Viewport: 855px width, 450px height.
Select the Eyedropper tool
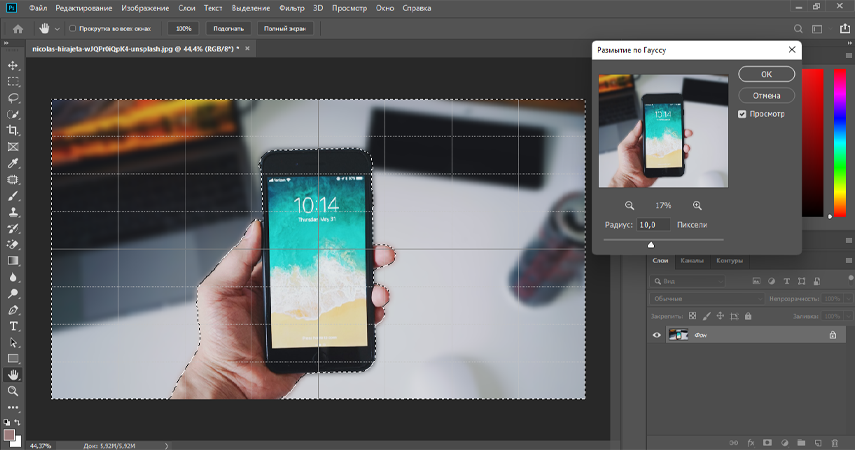[13, 163]
